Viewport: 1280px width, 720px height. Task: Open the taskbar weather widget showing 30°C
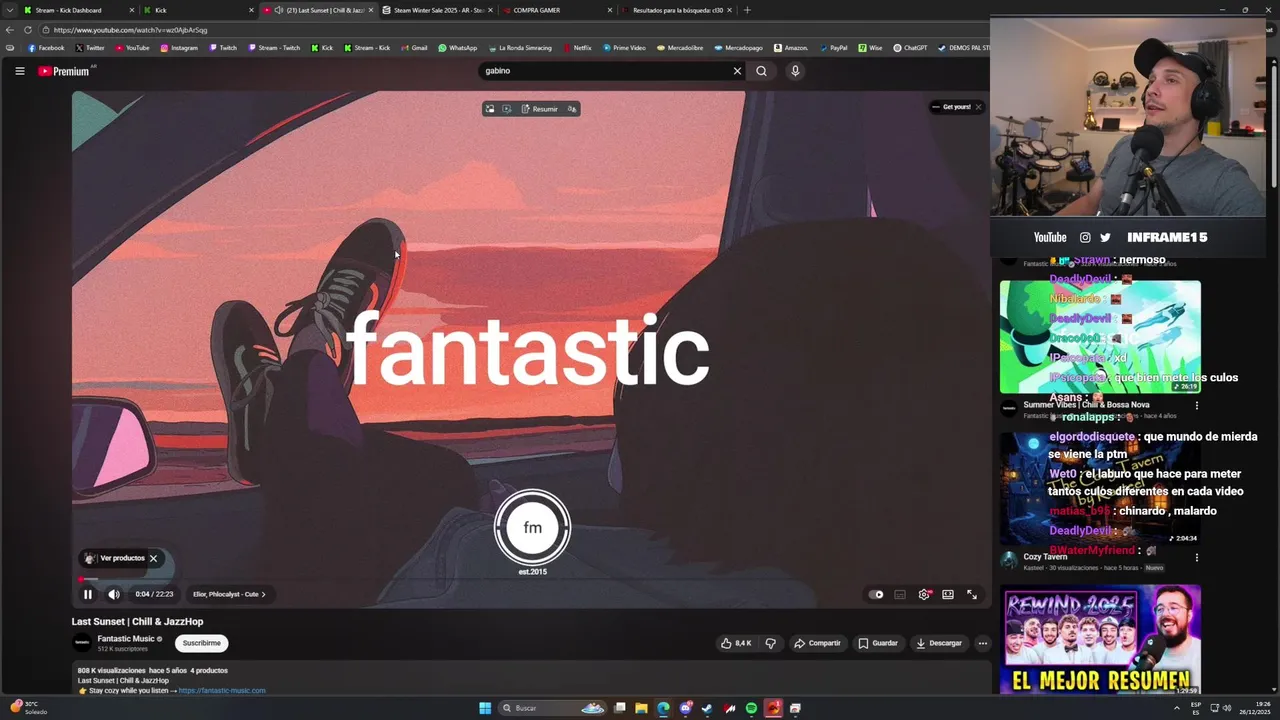(x=29, y=708)
